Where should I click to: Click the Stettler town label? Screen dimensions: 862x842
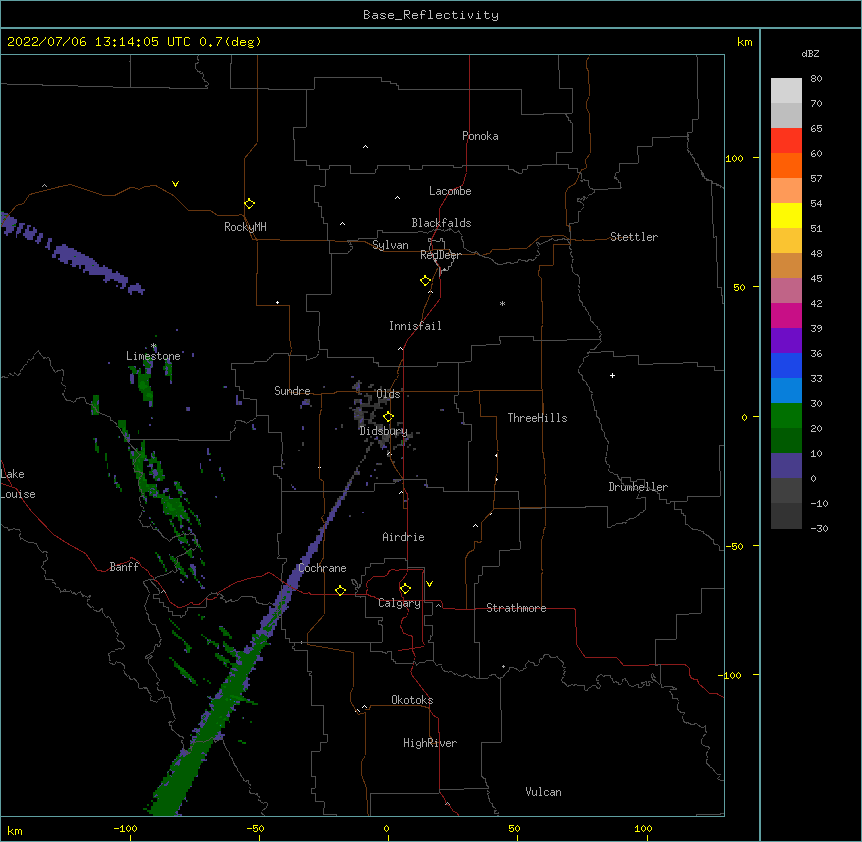coord(634,237)
